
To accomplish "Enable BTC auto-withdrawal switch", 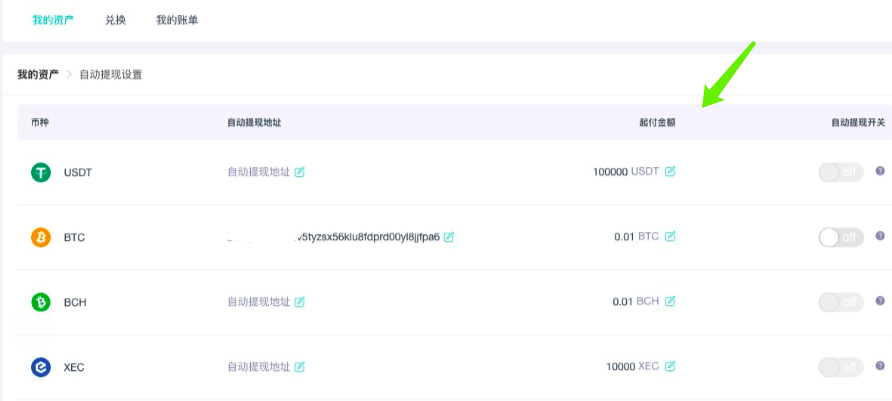I will pos(841,237).
